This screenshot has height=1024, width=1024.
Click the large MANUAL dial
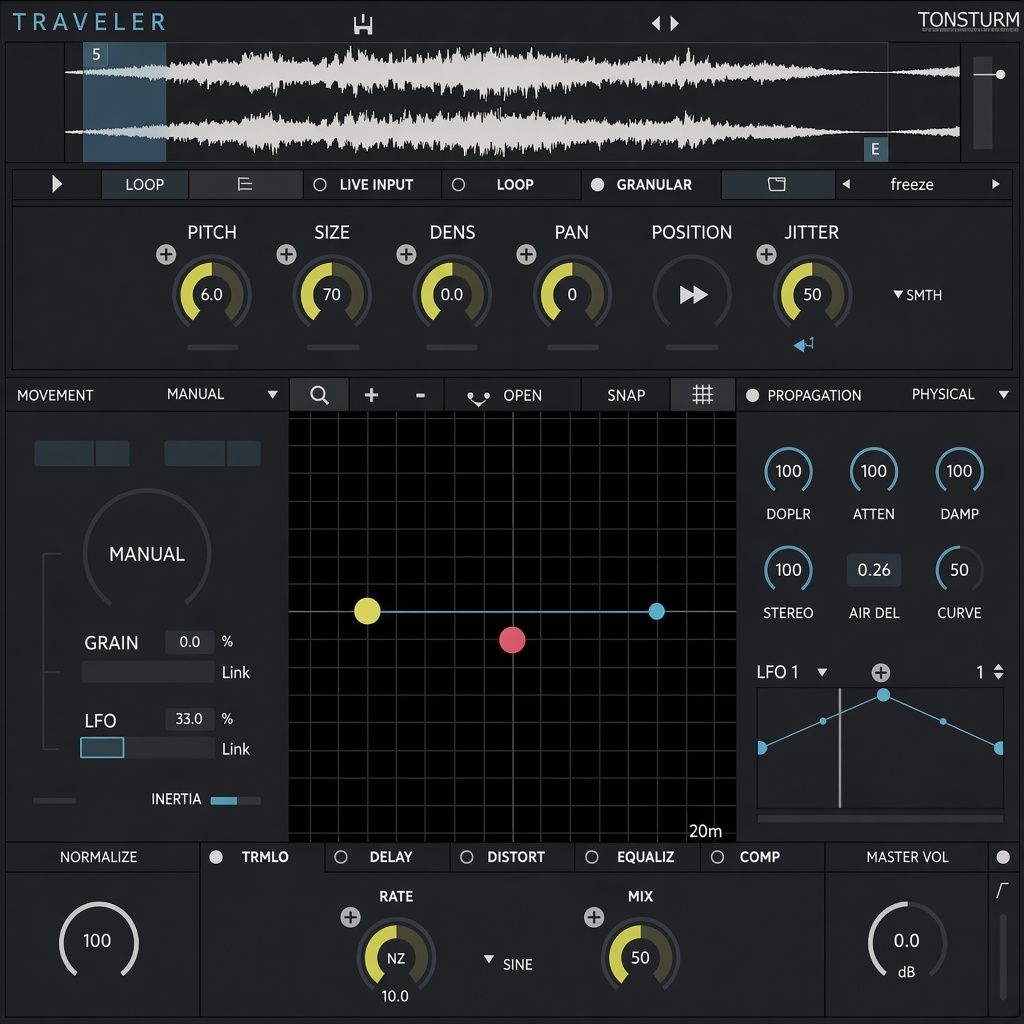click(147, 552)
